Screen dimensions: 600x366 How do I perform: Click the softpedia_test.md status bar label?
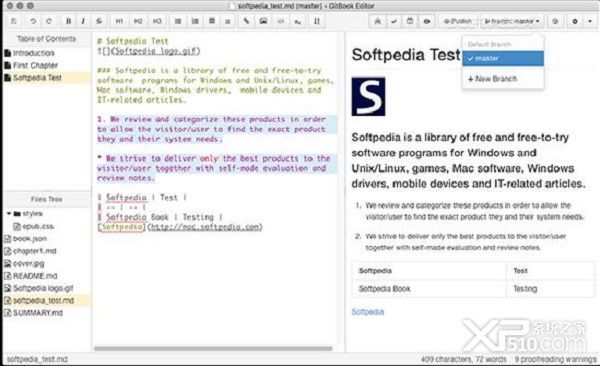[x=37, y=359]
